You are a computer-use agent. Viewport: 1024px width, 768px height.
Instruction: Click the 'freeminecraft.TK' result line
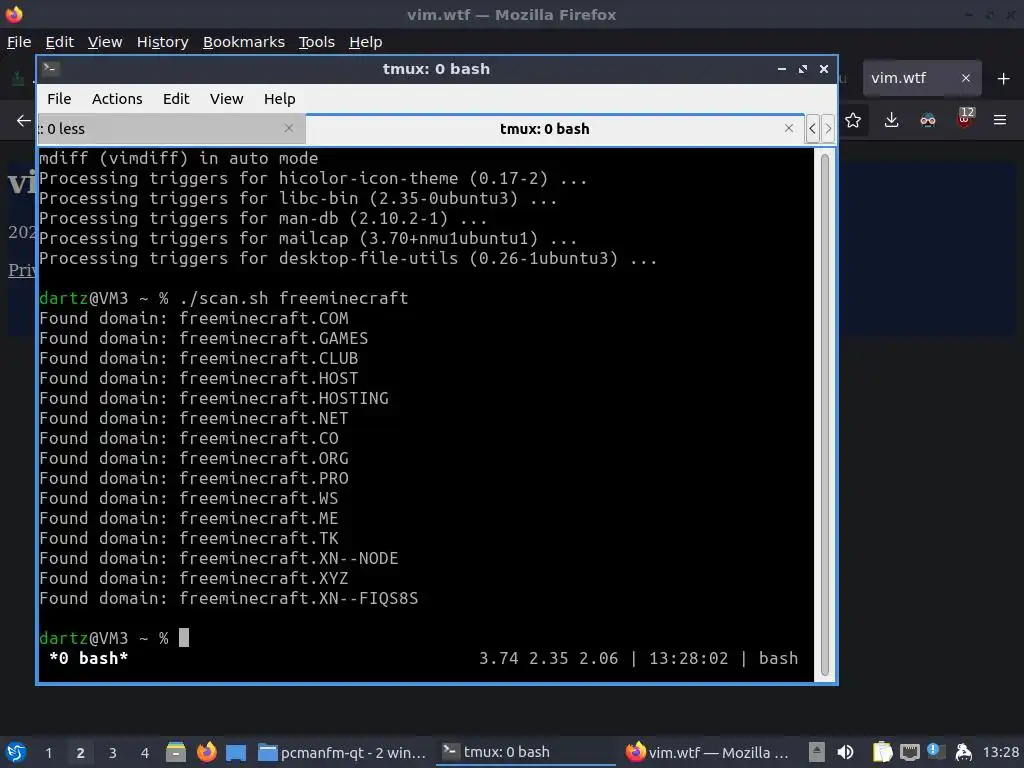[189, 538]
